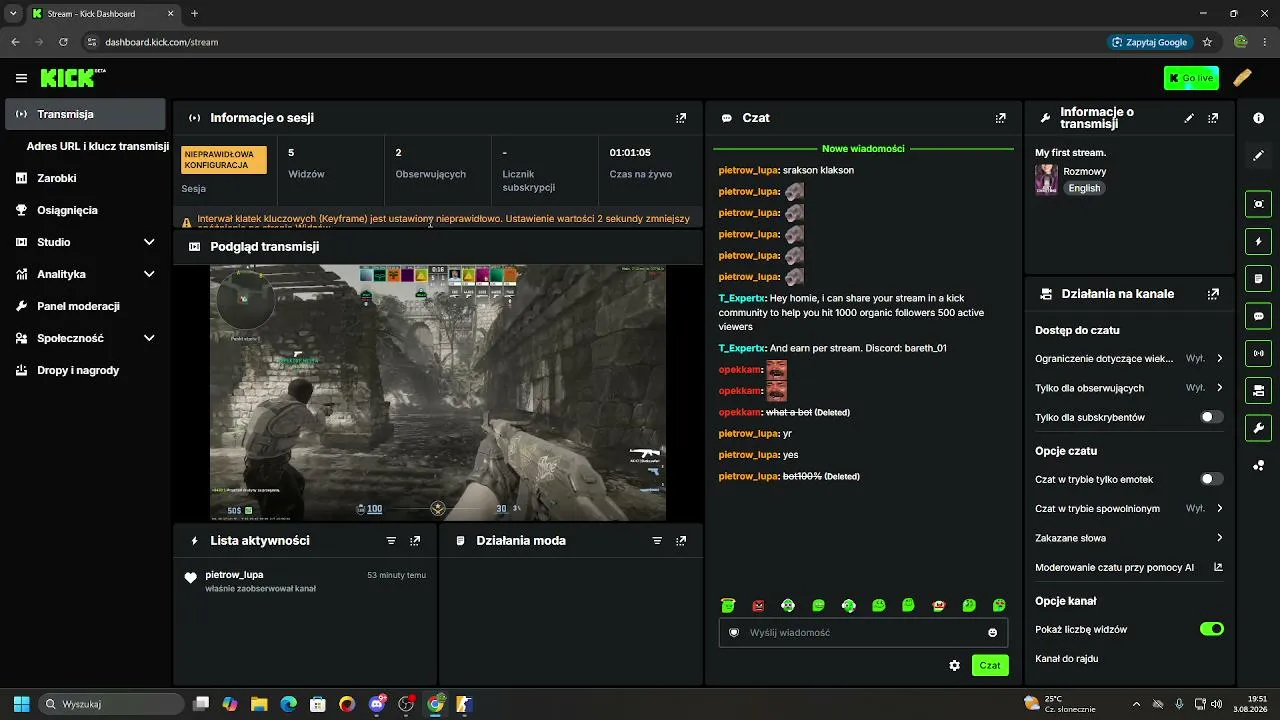This screenshot has width=1280, height=720.
Task: Edit the Informacje o transmisji details
Action: pos(1189,118)
